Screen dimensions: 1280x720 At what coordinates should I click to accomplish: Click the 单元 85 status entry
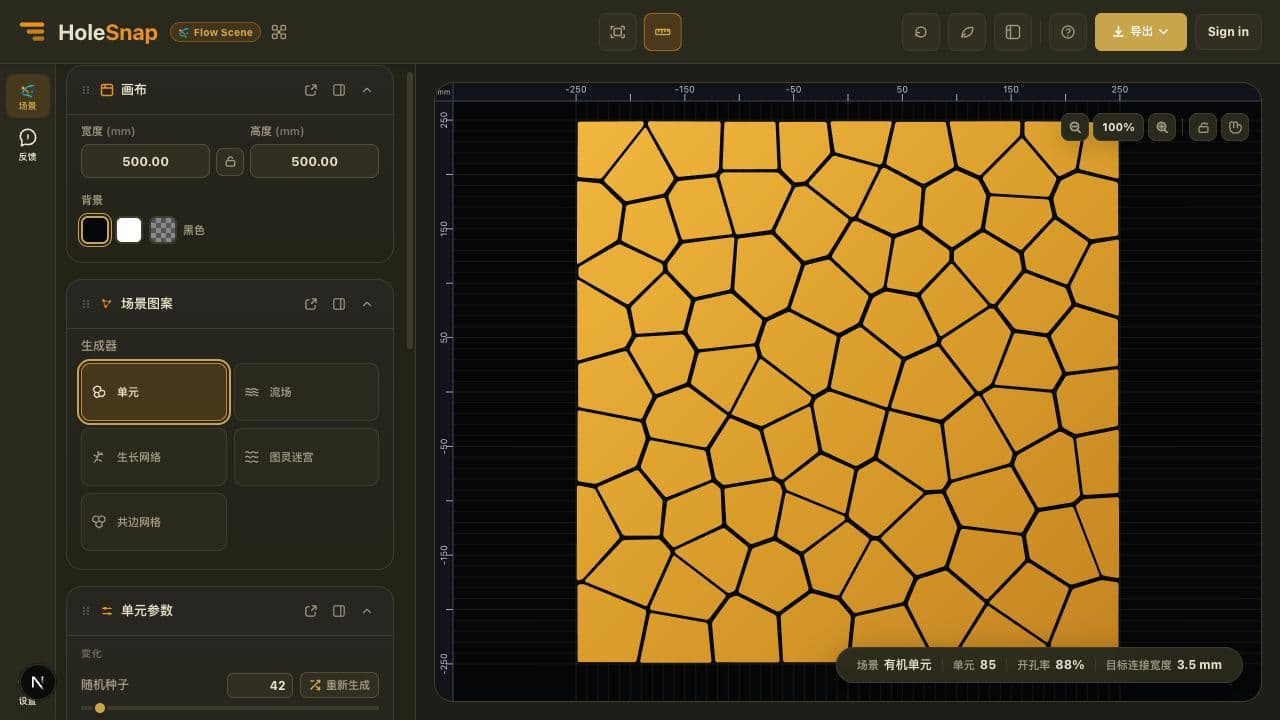pos(974,665)
